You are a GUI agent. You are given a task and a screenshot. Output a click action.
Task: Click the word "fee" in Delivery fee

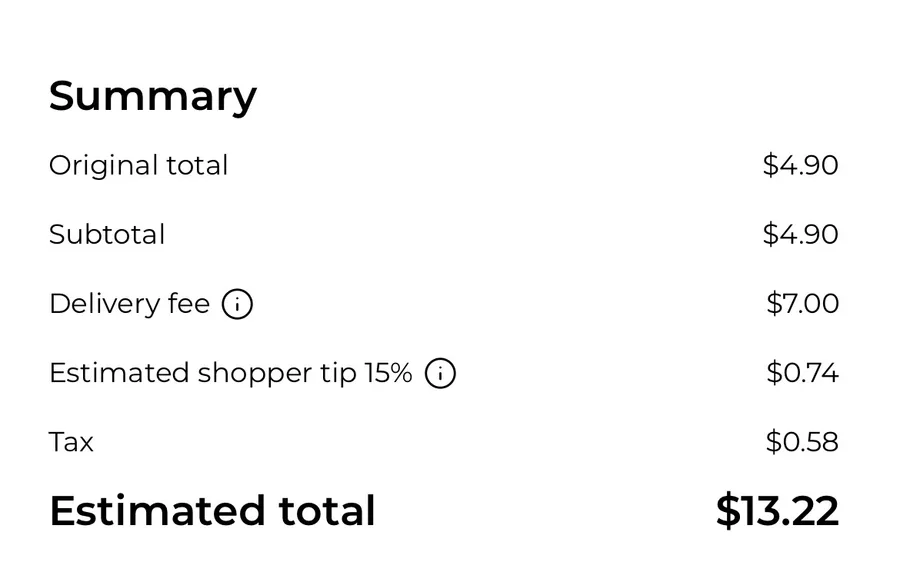(189, 304)
